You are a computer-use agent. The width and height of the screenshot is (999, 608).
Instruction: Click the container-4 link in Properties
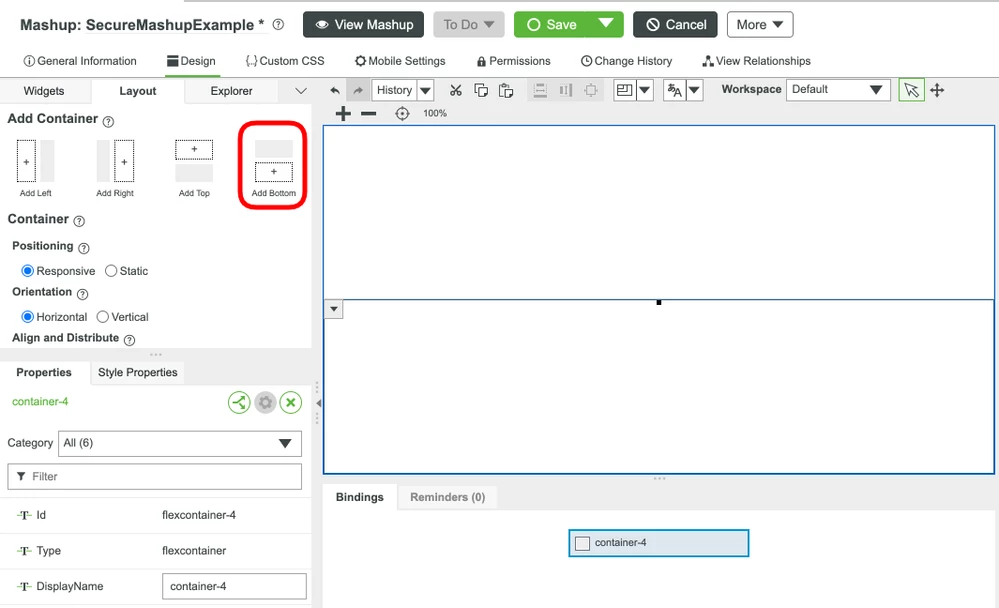tap(40, 402)
